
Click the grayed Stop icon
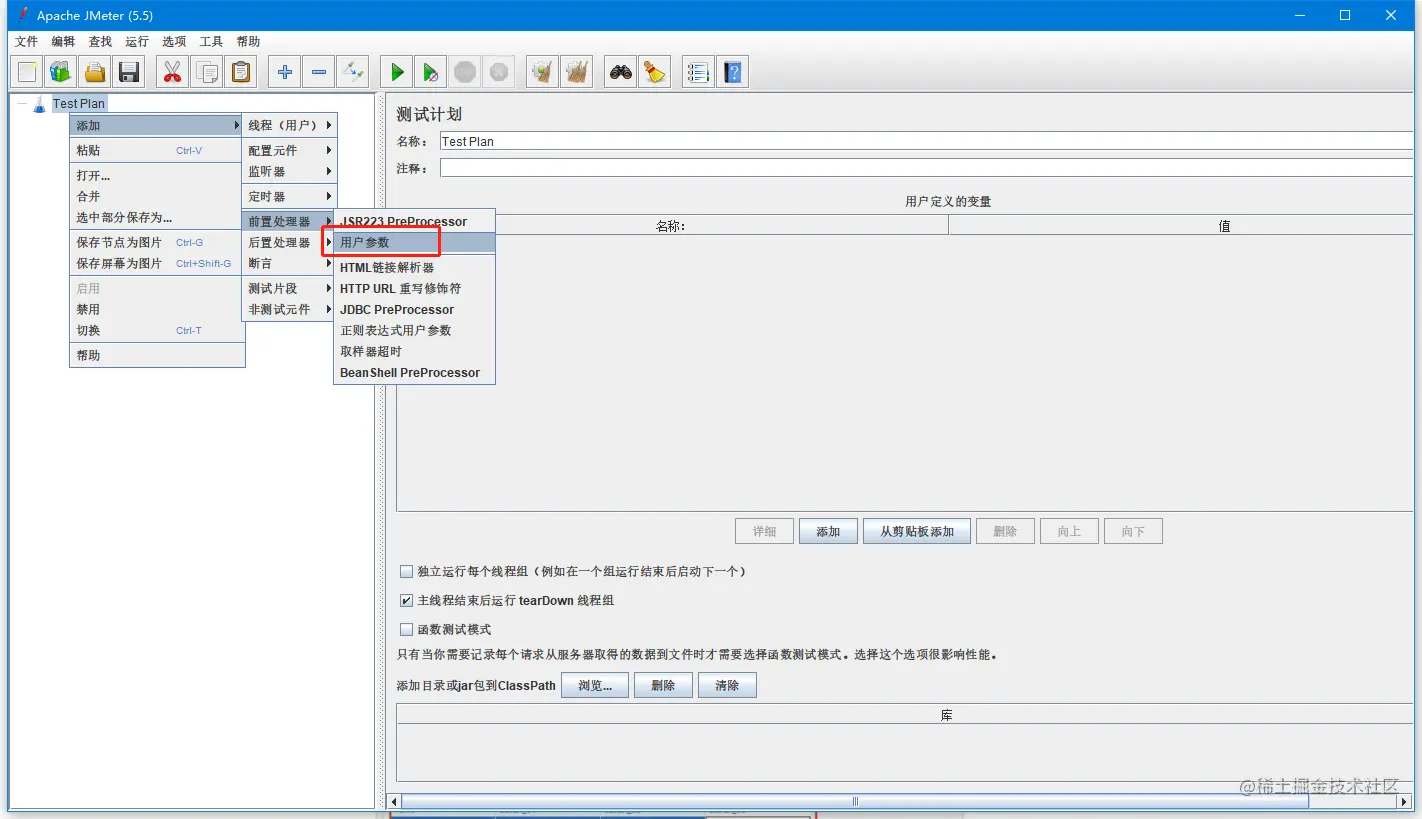pyautogui.click(x=465, y=72)
